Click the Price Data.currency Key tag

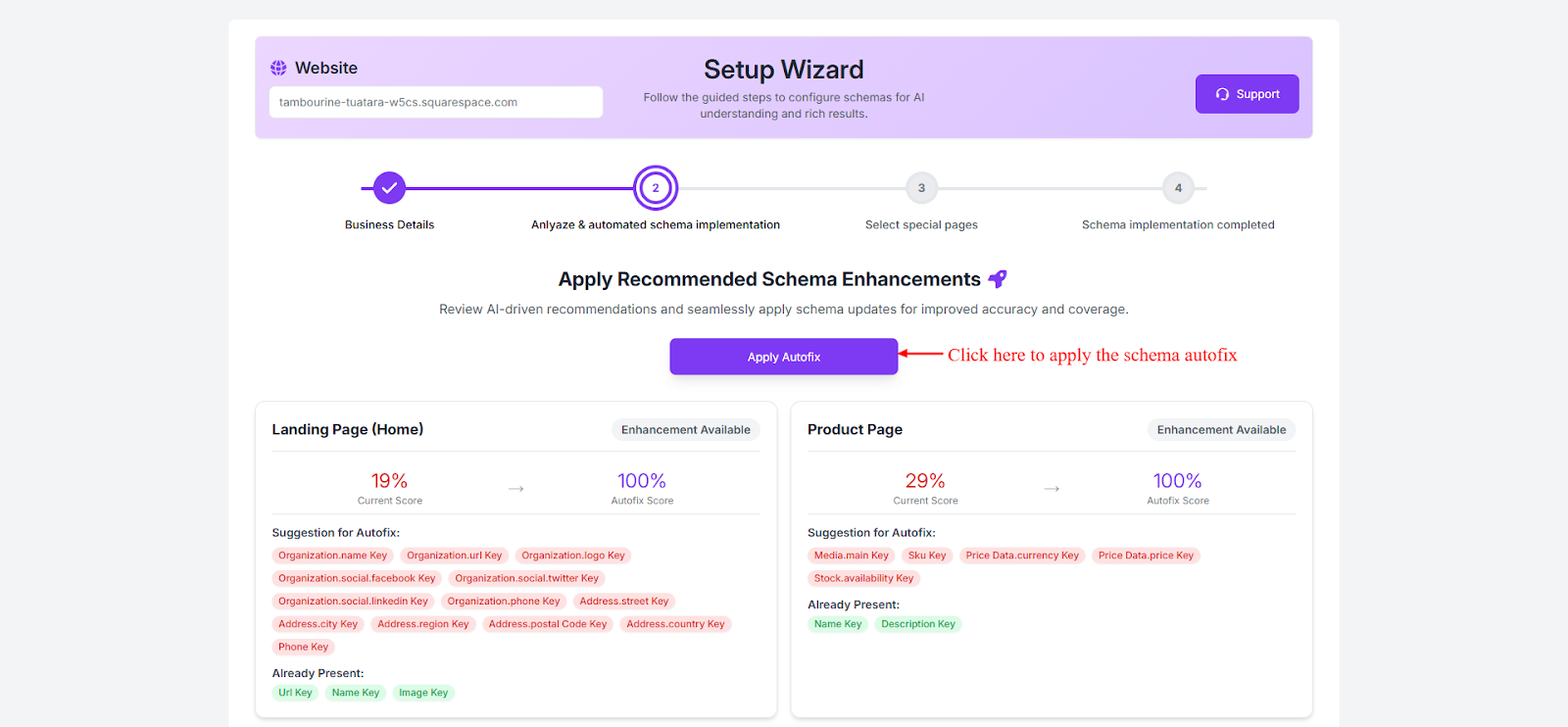click(1022, 556)
